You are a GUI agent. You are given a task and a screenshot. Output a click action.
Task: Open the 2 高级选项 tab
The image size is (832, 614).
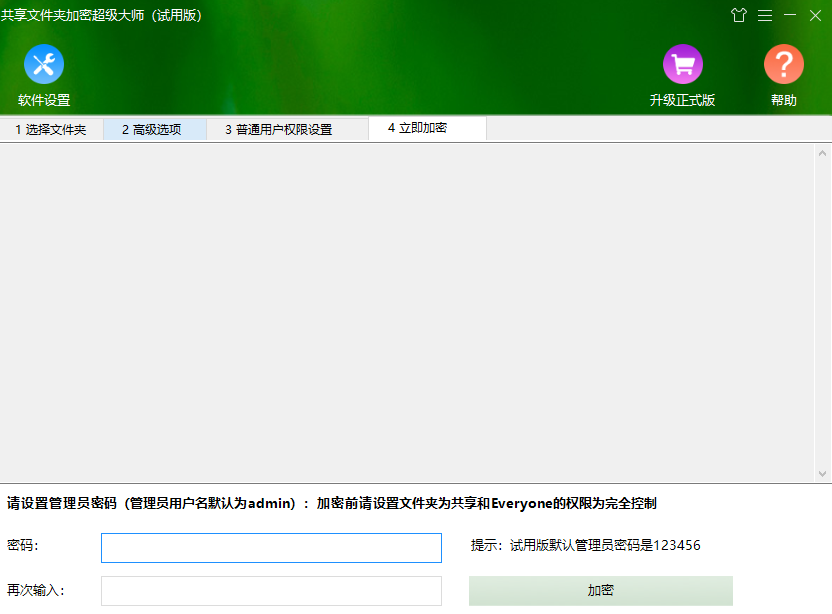[x=154, y=129]
